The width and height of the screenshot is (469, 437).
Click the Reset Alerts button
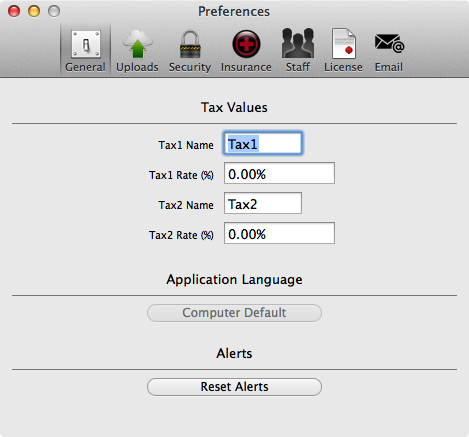pos(234,387)
